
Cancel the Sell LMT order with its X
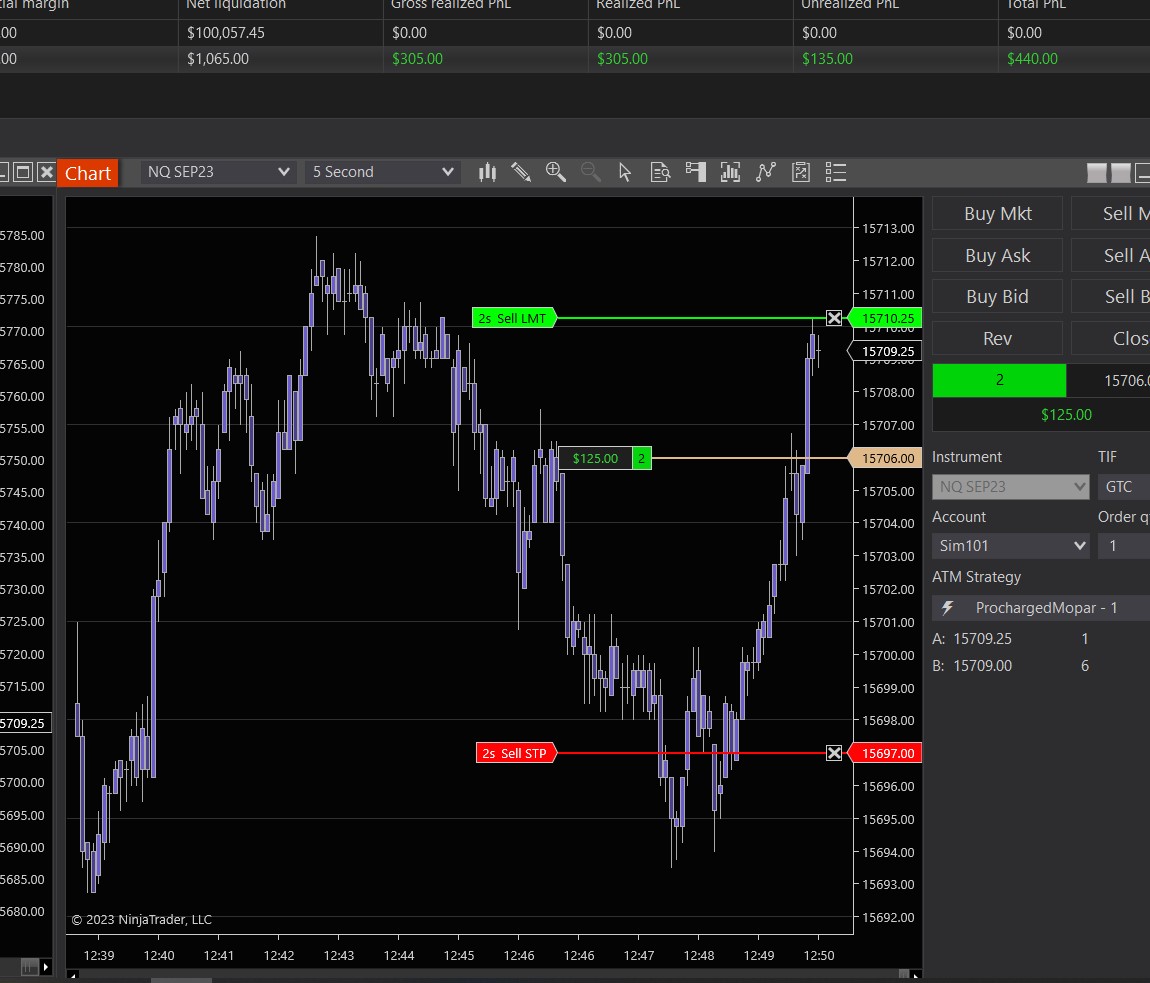pyautogui.click(x=834, y=318)
